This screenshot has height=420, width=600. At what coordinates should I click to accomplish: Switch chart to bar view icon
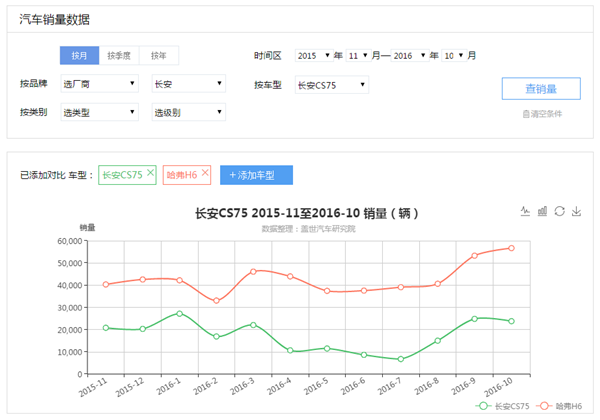pyautogui.click(x=542, y=211)
